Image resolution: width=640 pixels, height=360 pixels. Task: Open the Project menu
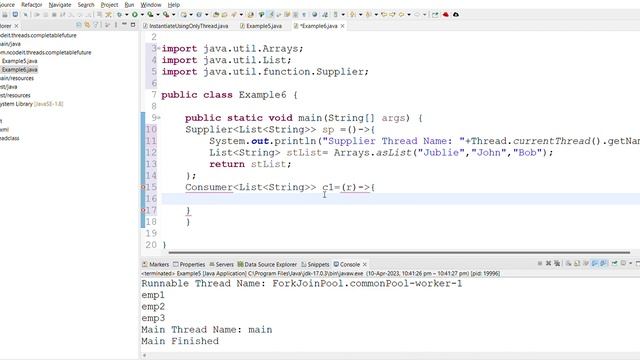109,4
